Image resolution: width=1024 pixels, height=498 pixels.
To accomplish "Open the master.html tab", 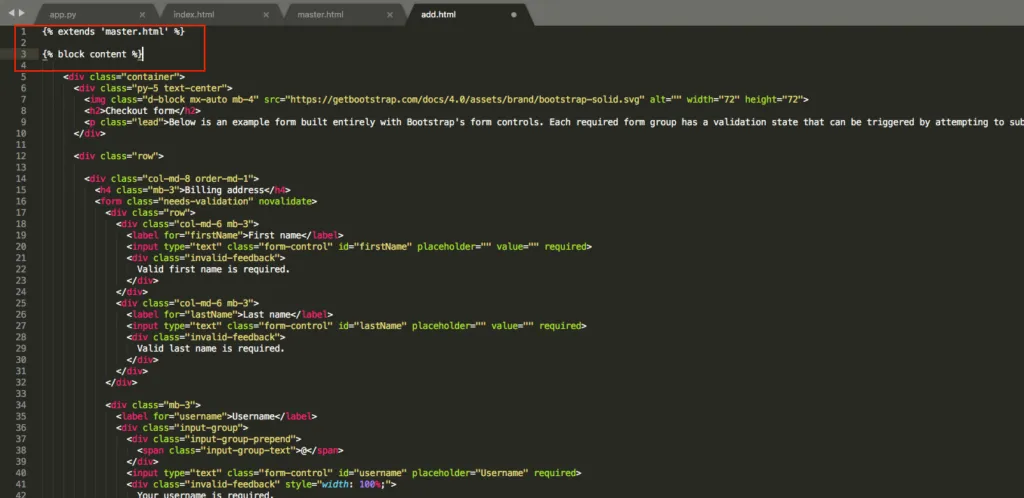I will tap(321, 14).
